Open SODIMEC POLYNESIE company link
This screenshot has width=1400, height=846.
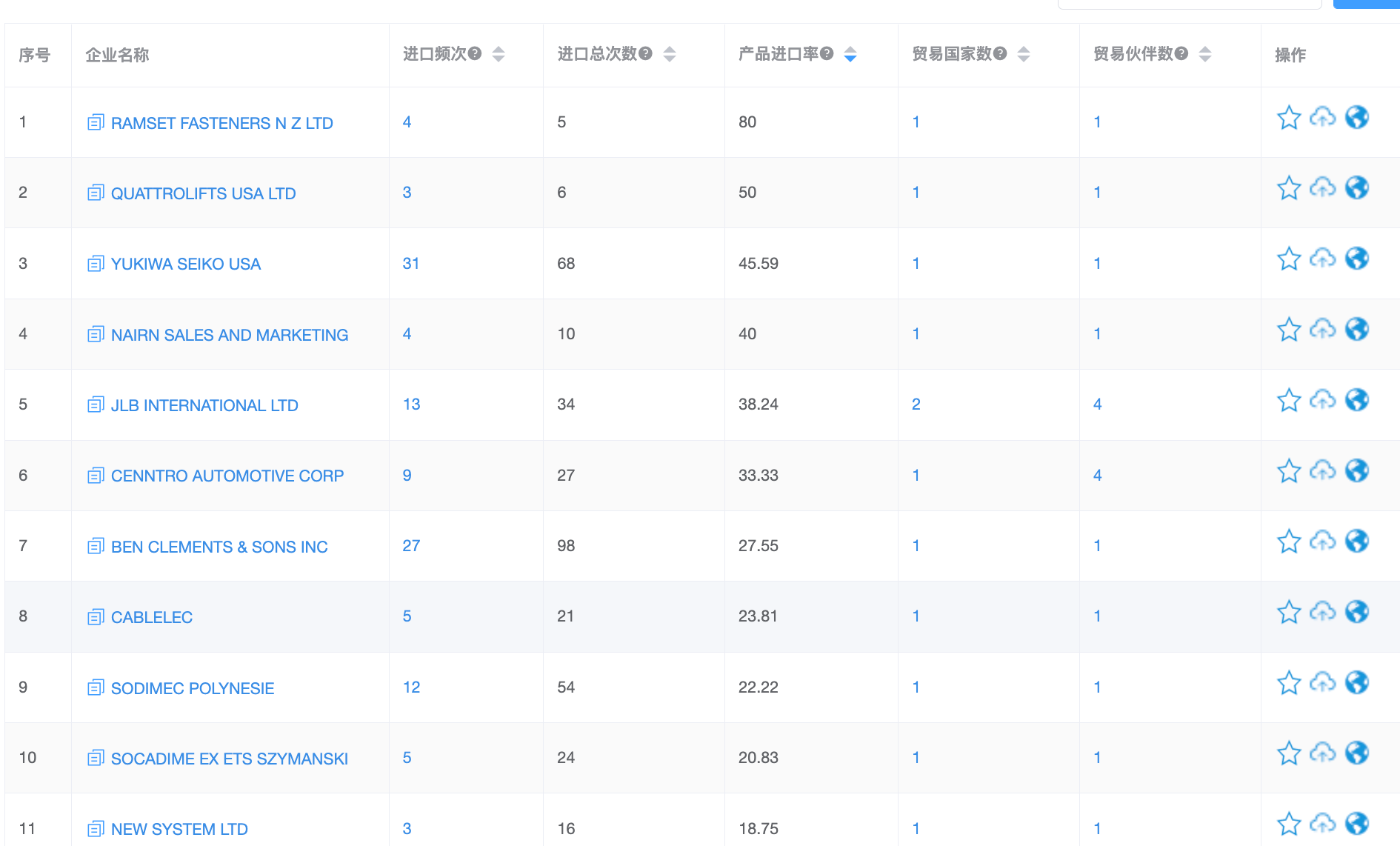(193, 688)
